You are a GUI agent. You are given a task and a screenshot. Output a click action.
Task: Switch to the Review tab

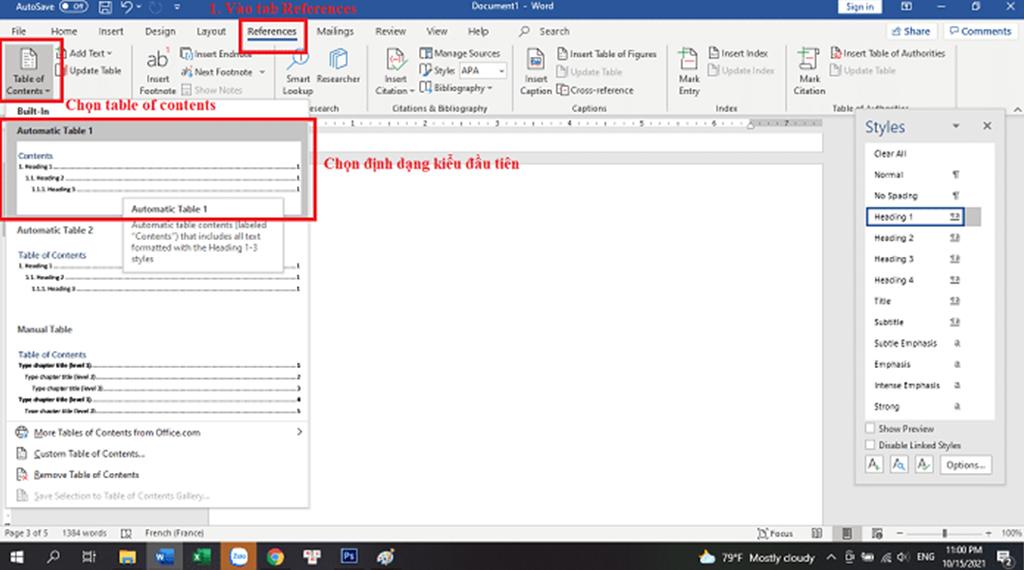coord(391,31)
